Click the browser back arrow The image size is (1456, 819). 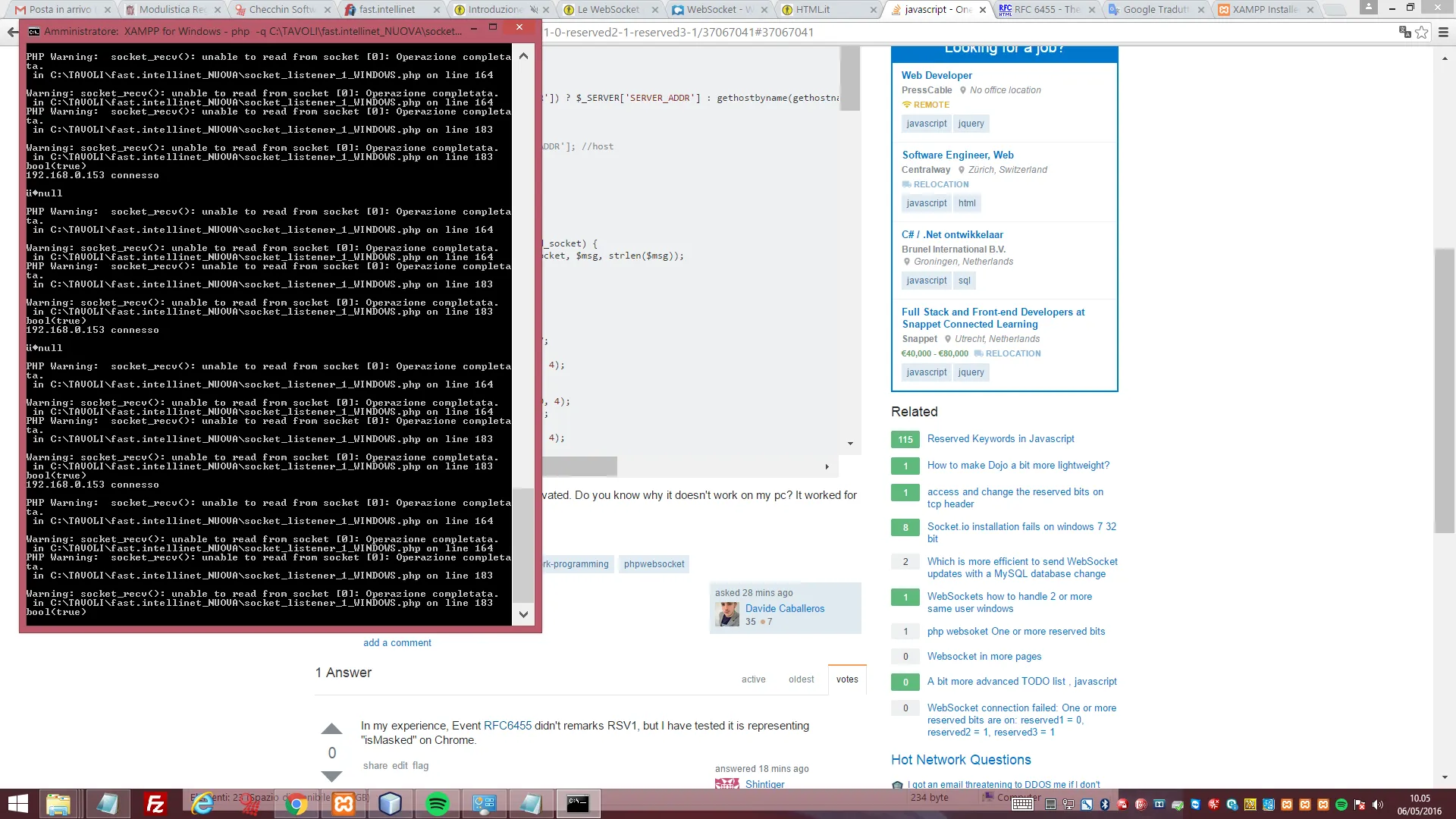tap(12, 32)
